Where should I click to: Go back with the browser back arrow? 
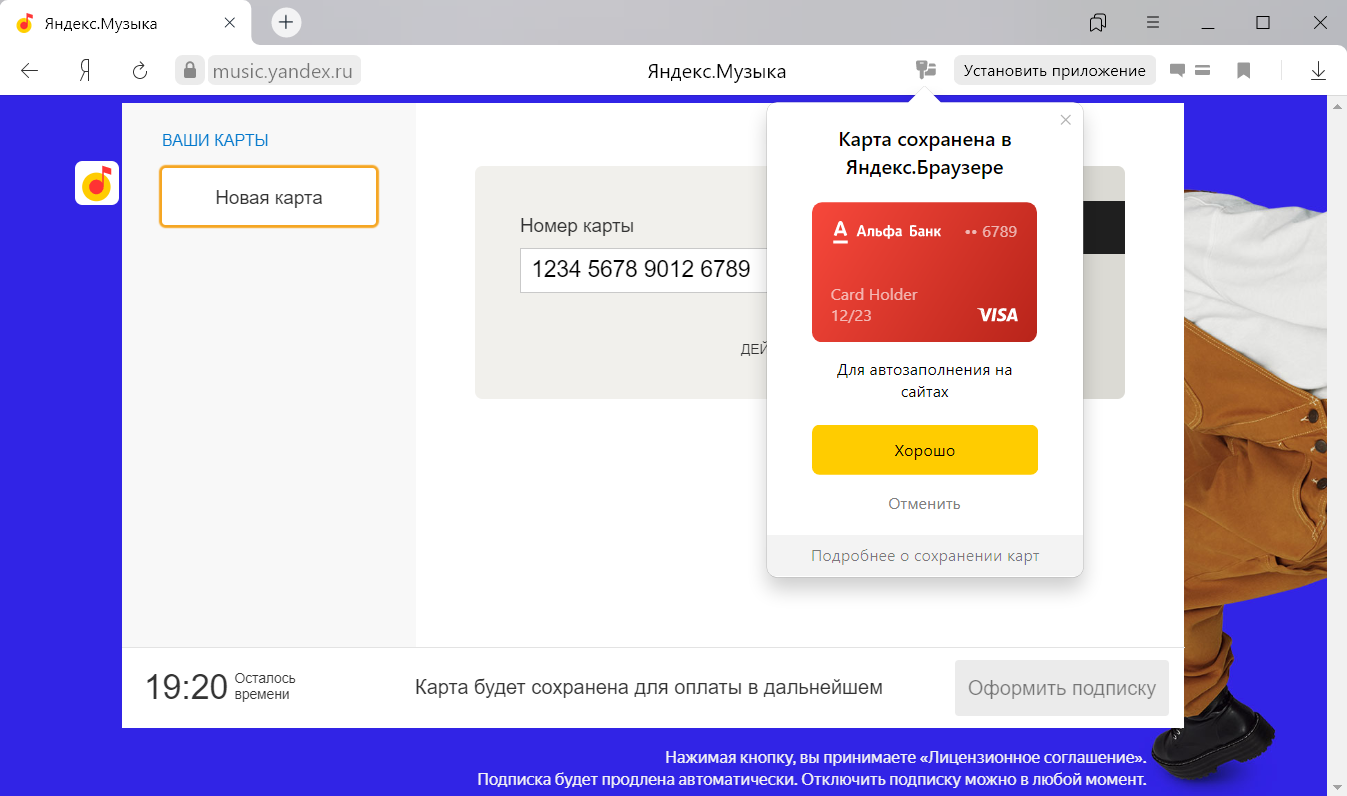tap(30, 71)
